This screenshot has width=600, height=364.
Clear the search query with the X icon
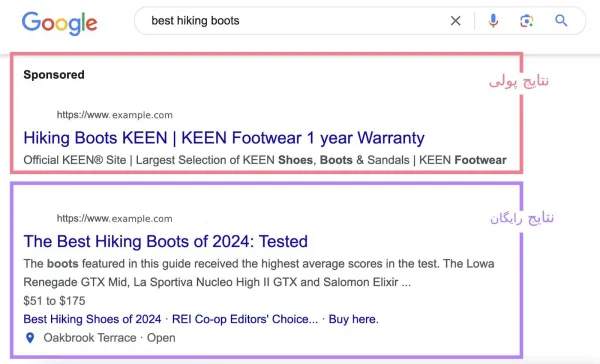(455, 21)
